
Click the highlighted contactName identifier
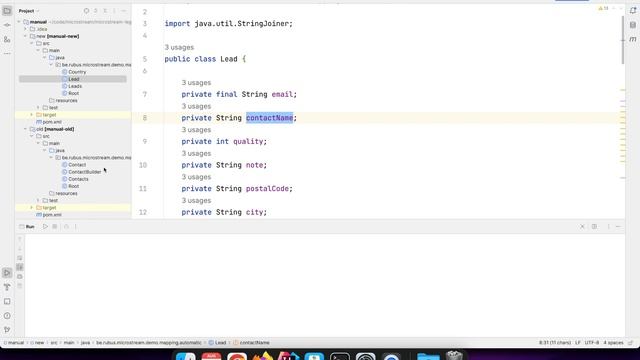pyautogui.click(x=269, y=118)
